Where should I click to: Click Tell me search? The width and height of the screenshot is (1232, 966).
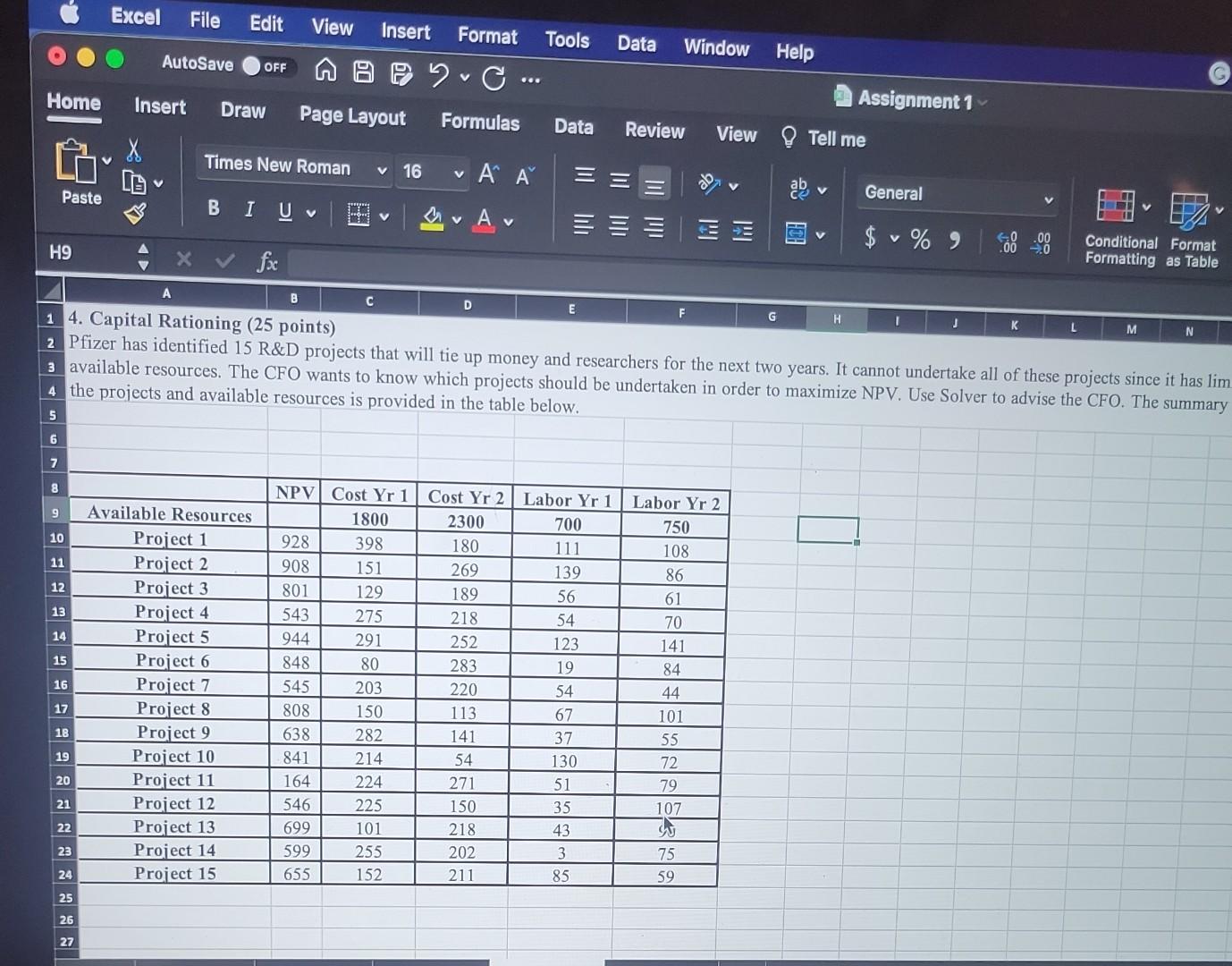point(823,138)
